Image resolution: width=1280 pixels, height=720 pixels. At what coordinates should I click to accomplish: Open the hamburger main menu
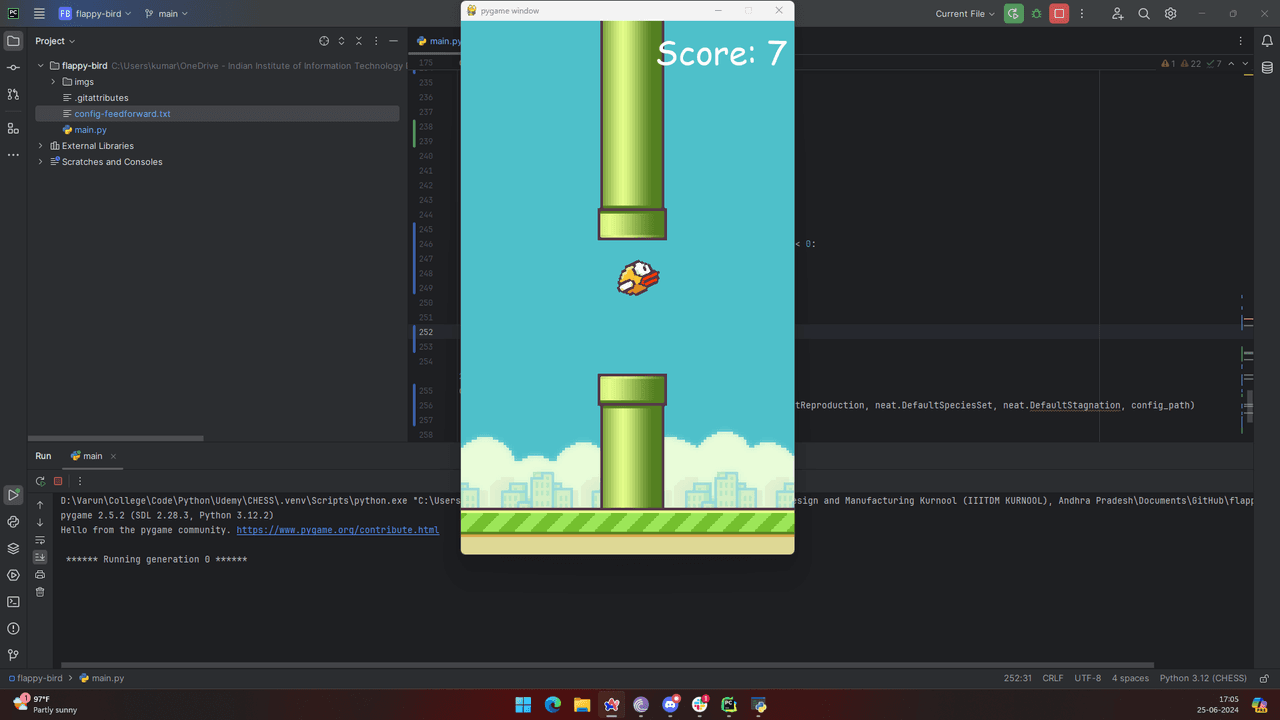[x=39, y=14]
